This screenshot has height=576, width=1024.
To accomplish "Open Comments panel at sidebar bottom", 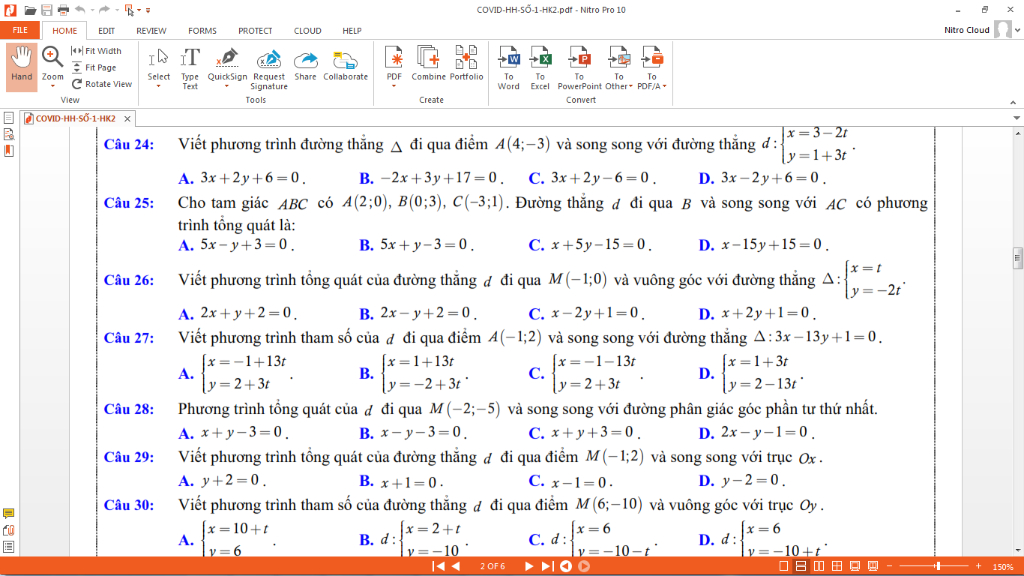I will (x=8, y=513).
